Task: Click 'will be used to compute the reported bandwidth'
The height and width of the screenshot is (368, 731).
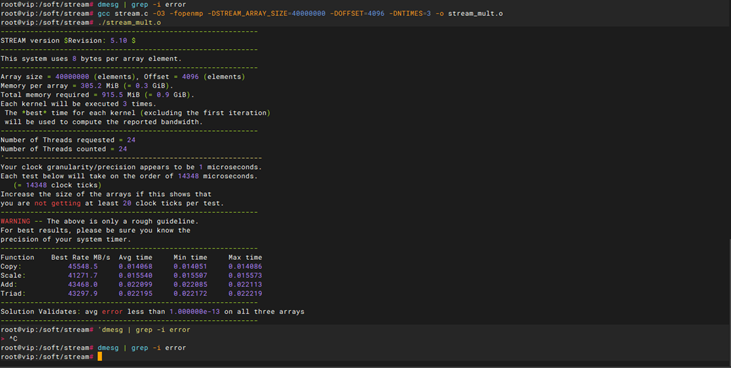Action: pos(103,122)
